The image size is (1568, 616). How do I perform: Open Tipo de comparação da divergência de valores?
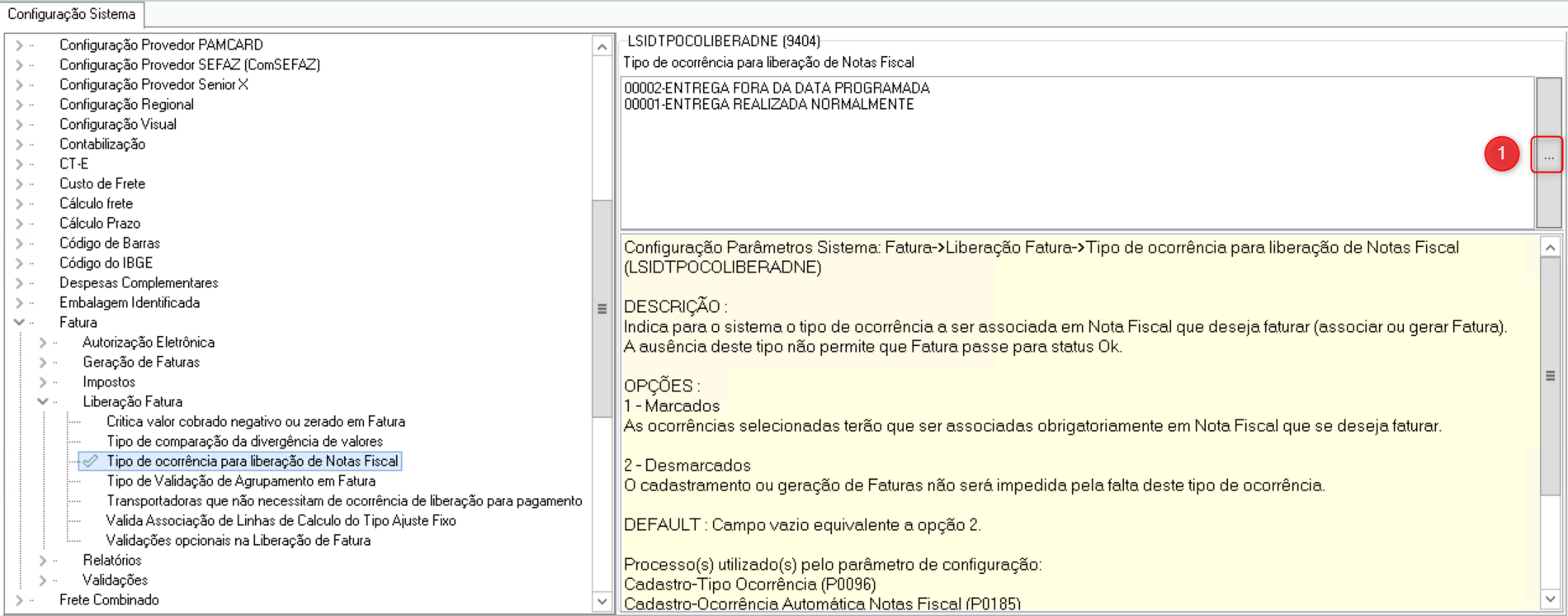pos(245,441)
